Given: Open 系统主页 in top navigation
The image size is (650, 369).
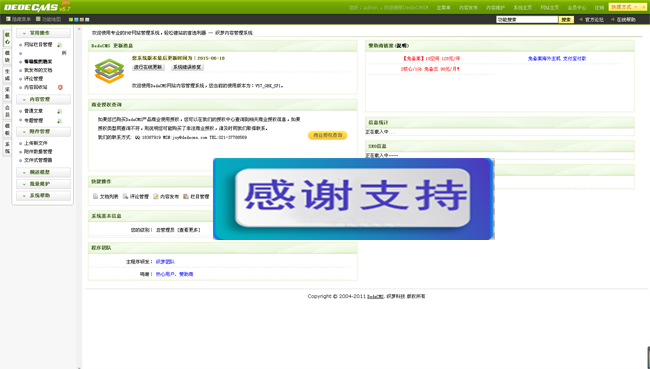Looking at the screenshot, I should 522,8.
